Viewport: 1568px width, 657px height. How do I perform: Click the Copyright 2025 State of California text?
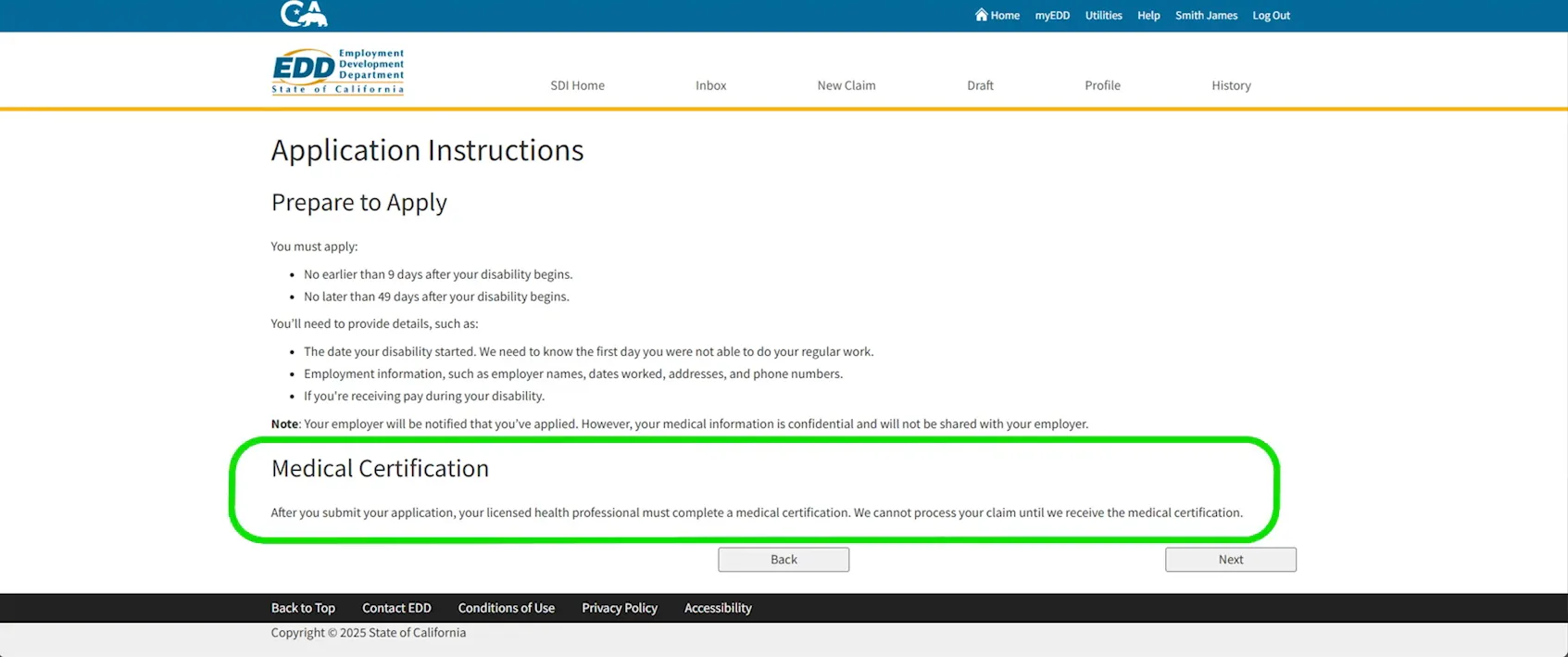368,633
